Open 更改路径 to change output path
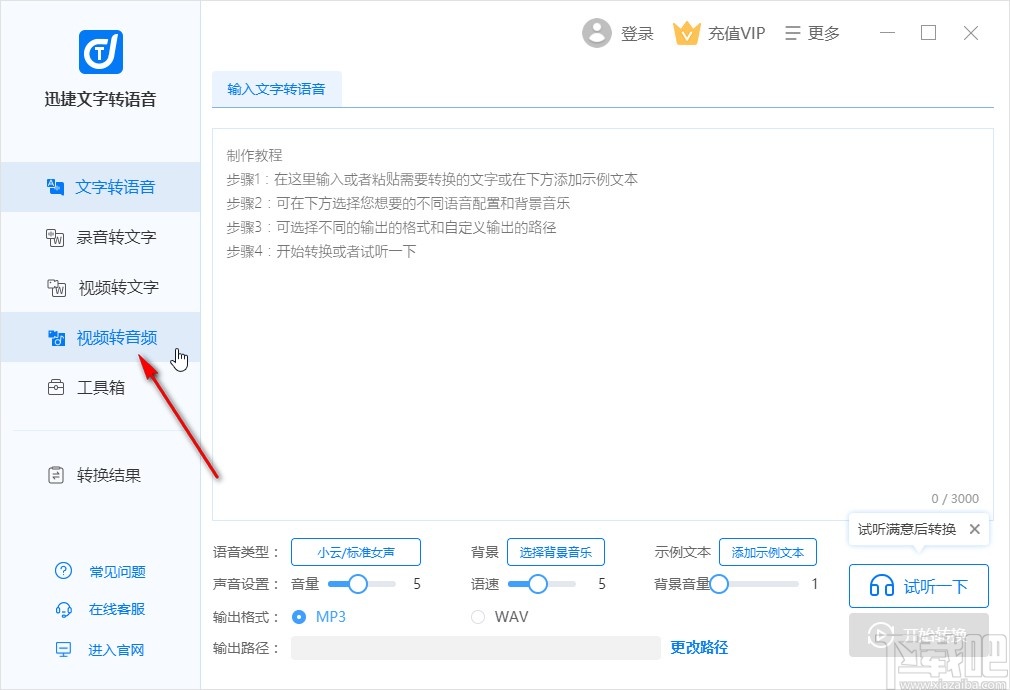 coord(698,648)
